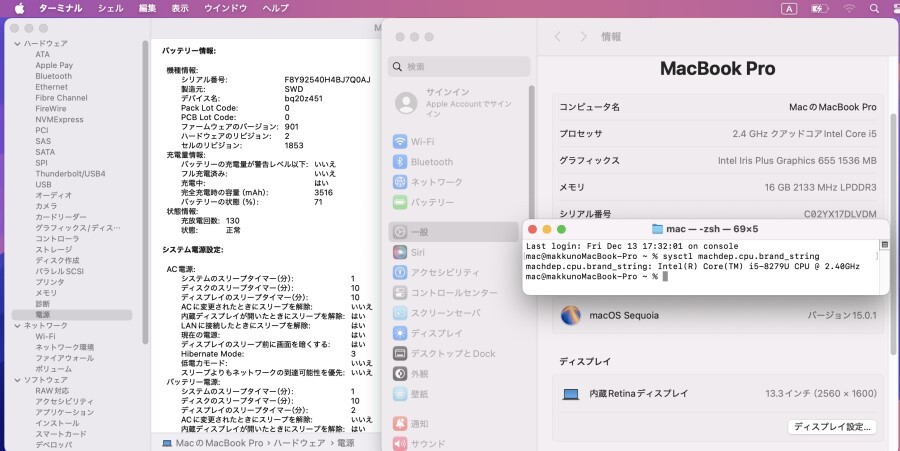The width and height of the screenshot is (900, 451).
Task: Click the Terminal scrollback marker icon
Action: pyautogui.click(x=885, y=244)
